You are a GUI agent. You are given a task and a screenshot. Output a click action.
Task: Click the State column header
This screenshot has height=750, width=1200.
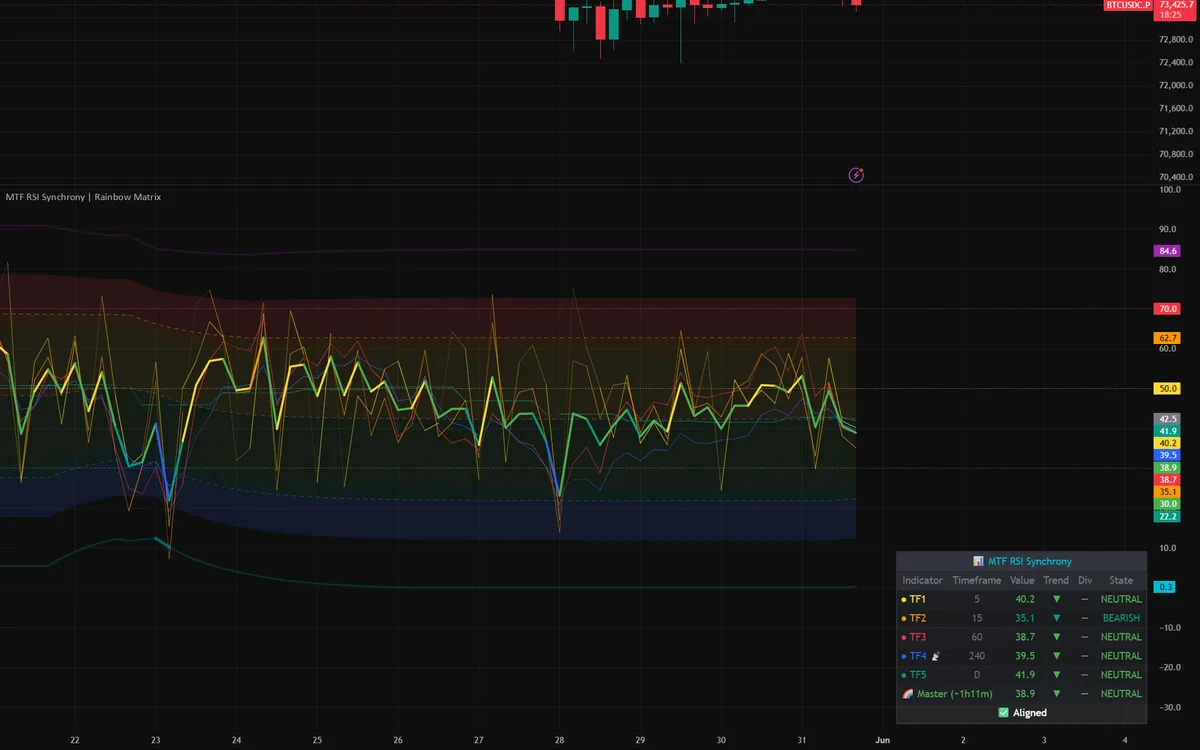pos(1121,580)
